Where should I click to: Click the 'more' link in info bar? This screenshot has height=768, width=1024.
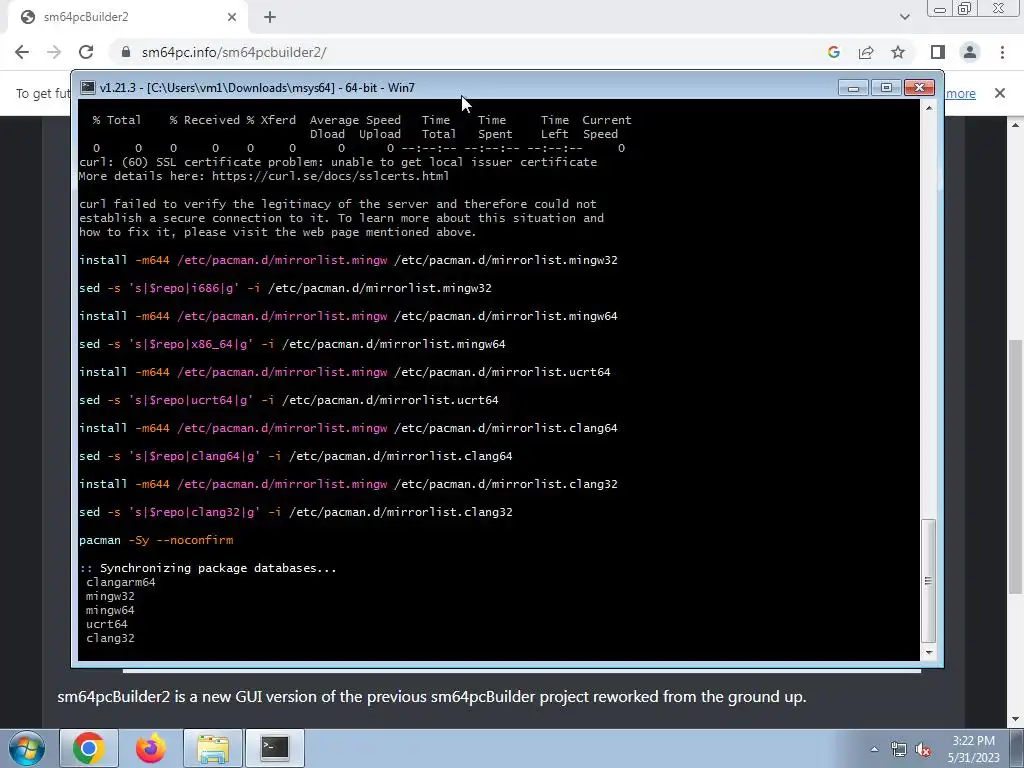pos(961,93)
